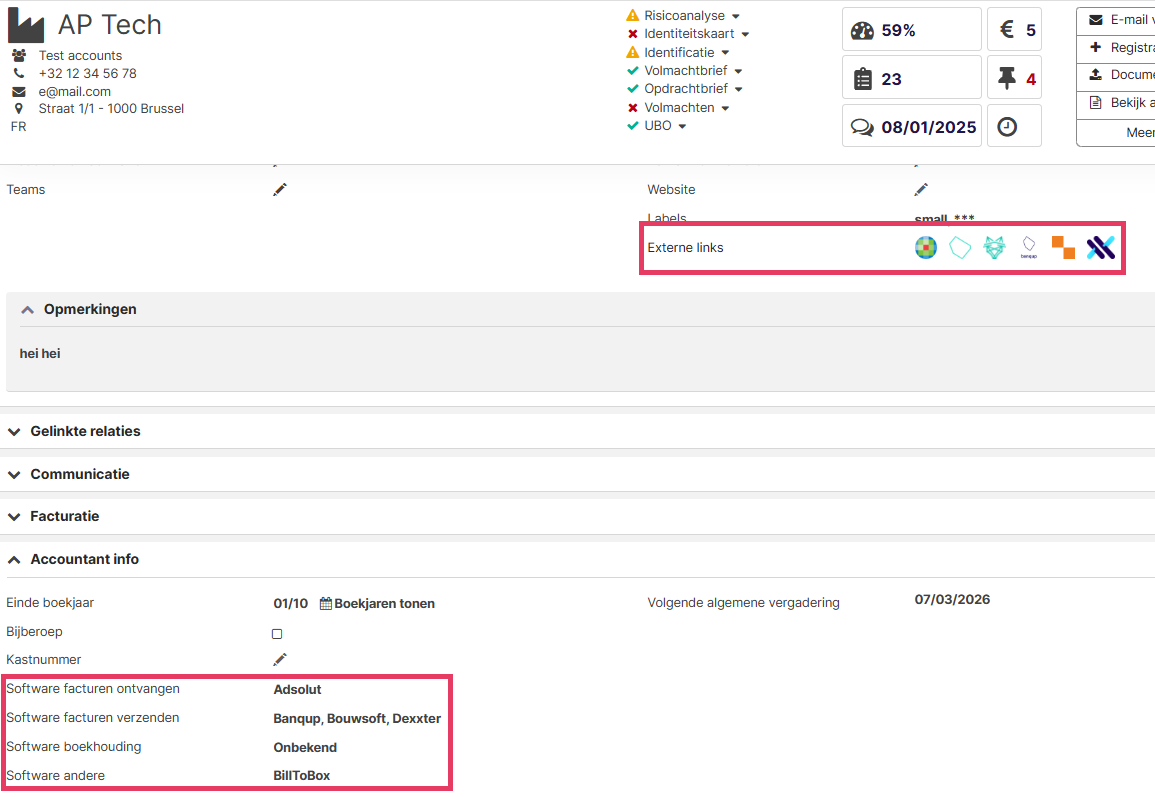
Task: Click the +32 12 34 56 78 phone number
Action: [x=88, y=73]
